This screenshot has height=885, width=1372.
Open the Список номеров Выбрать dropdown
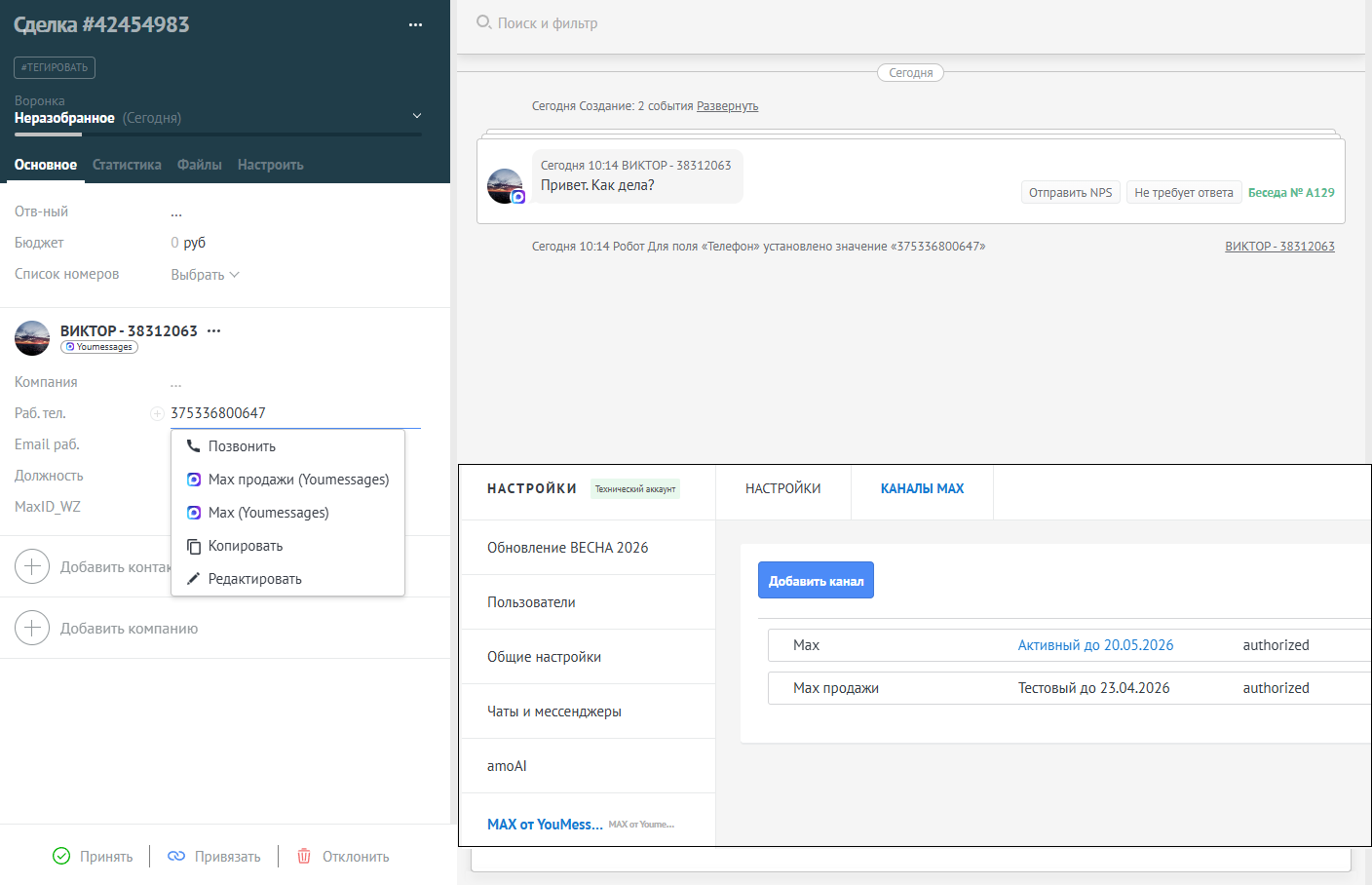point(205,275)
